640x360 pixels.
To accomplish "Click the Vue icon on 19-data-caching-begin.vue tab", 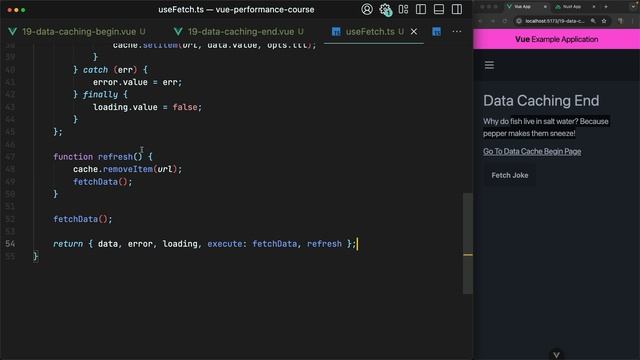I will click(13, 31).
